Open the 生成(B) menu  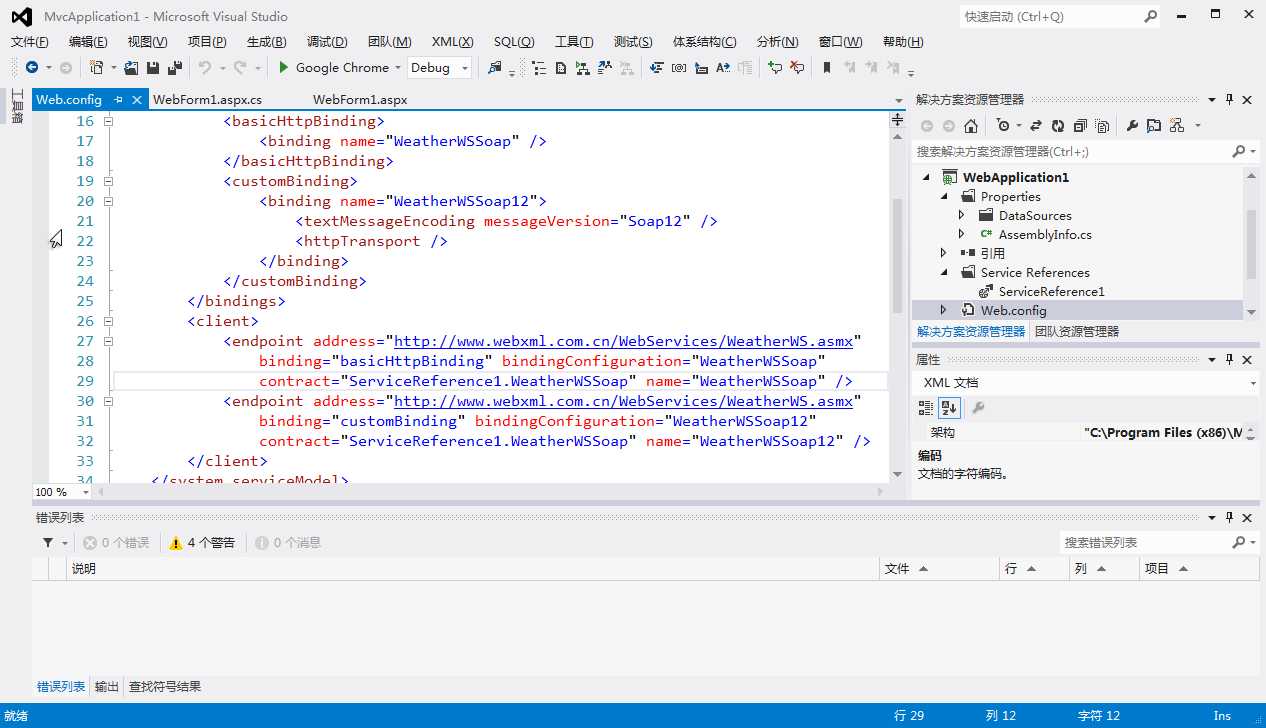tap(266, 41)
